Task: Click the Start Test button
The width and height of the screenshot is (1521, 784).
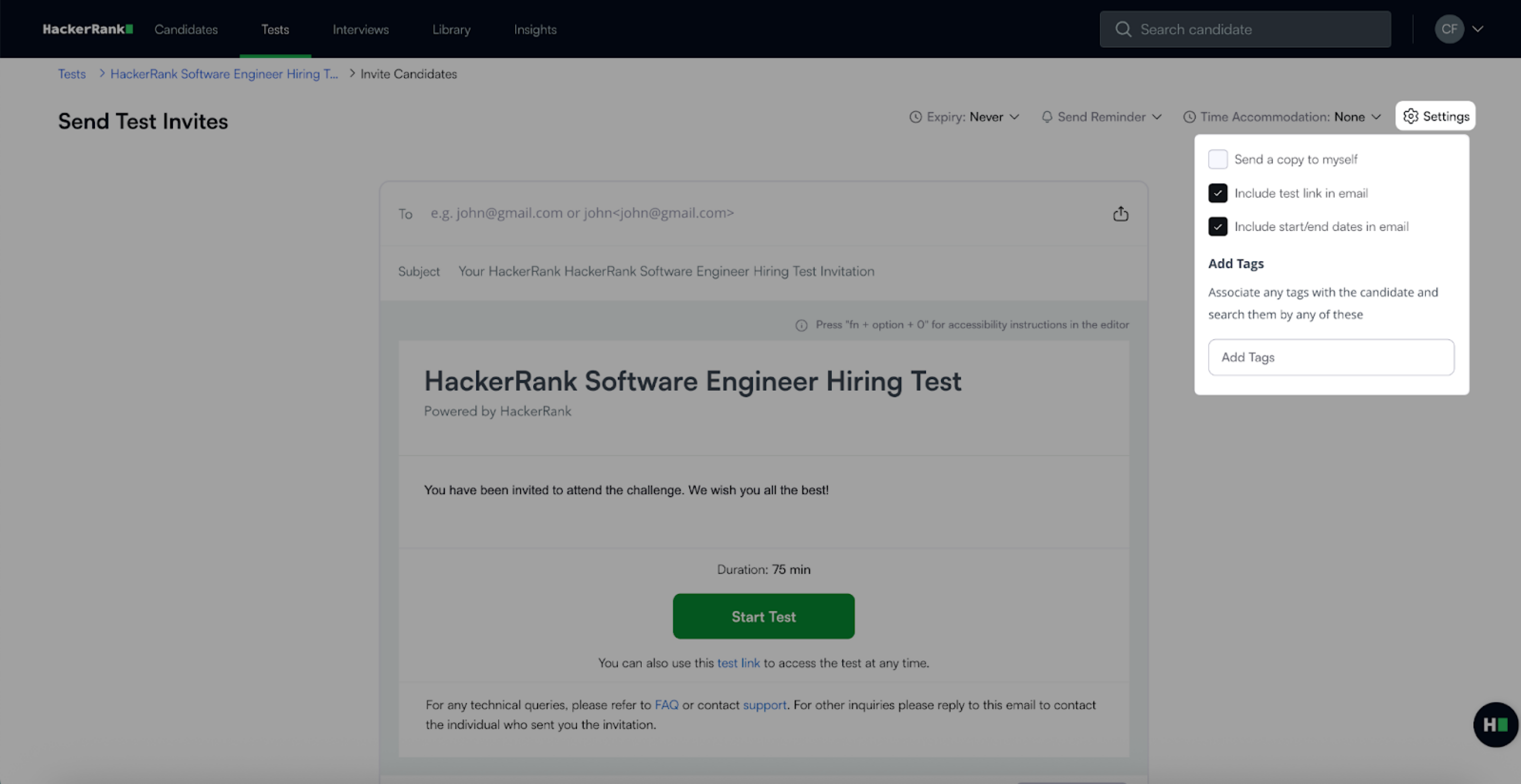Action: (763, 616)
